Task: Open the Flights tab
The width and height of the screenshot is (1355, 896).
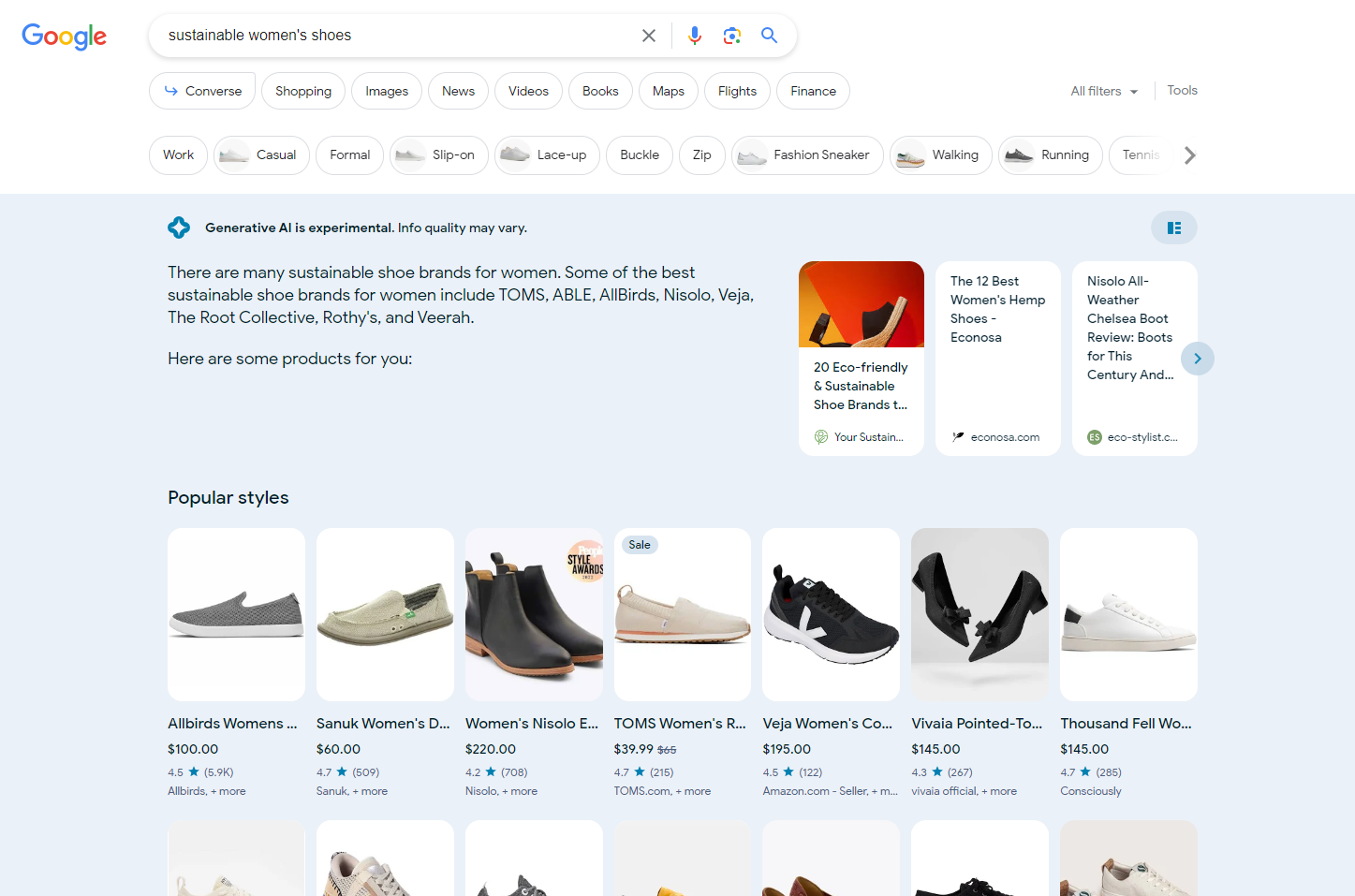Action: pyautogui.click(x=737, y=91)
